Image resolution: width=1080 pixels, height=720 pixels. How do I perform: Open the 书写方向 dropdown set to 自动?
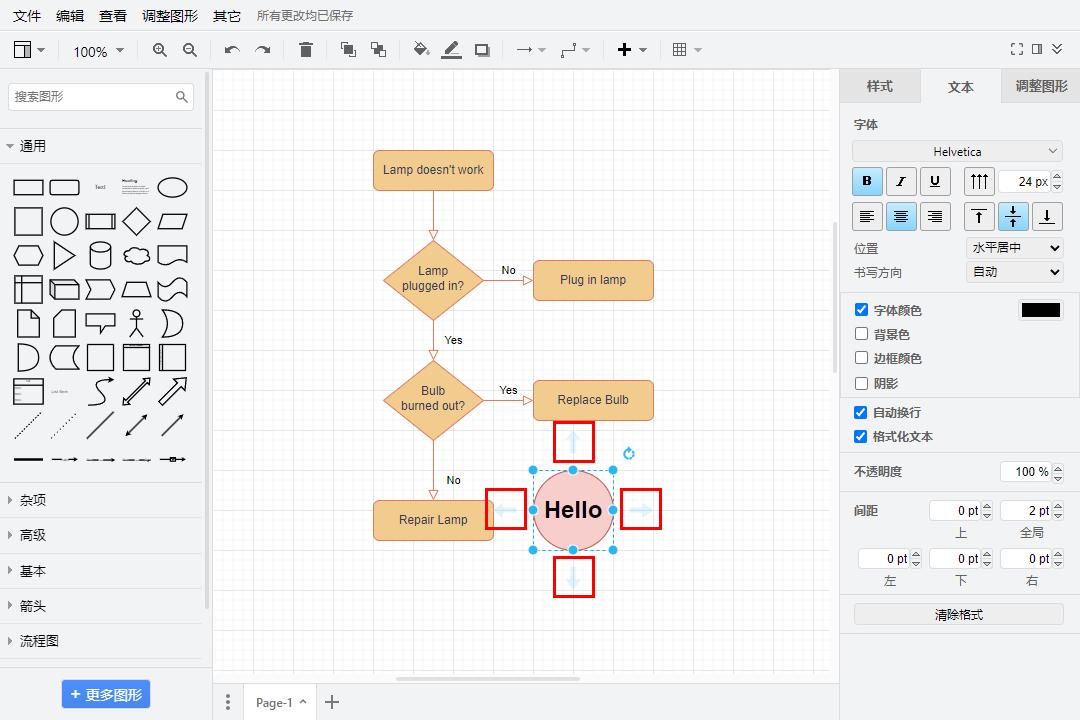click(1014, 272)
